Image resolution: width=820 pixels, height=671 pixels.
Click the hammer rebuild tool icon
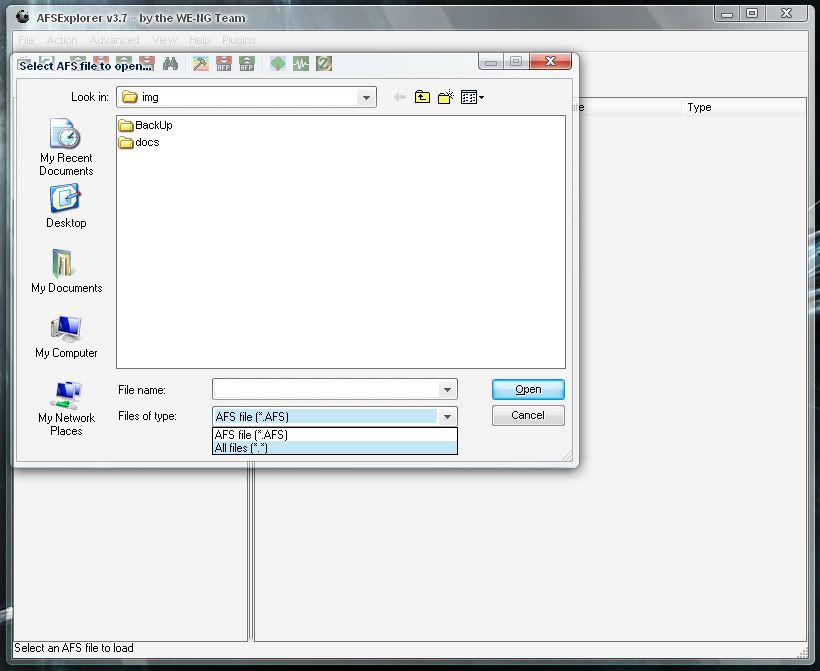click(201, 64)
